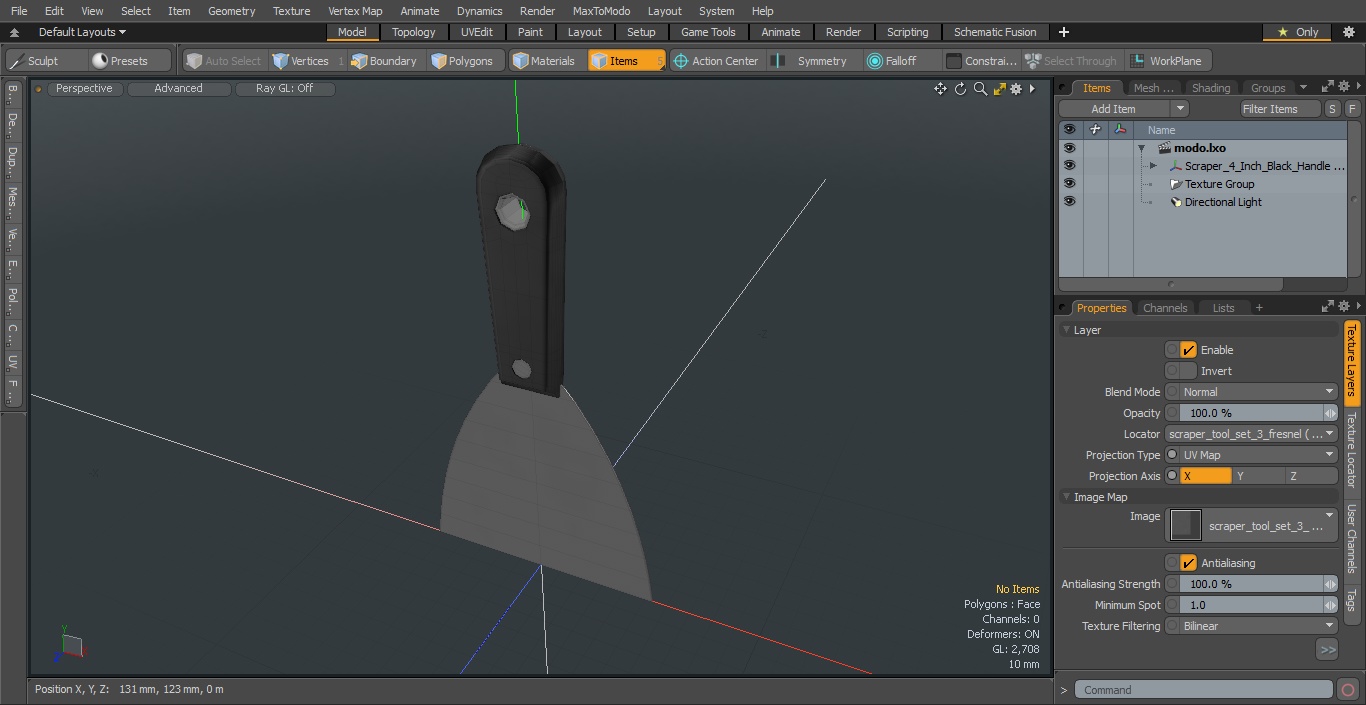1366x705 pixels.
Task: Switch to Materials selection mode
Action: point(547,61)
